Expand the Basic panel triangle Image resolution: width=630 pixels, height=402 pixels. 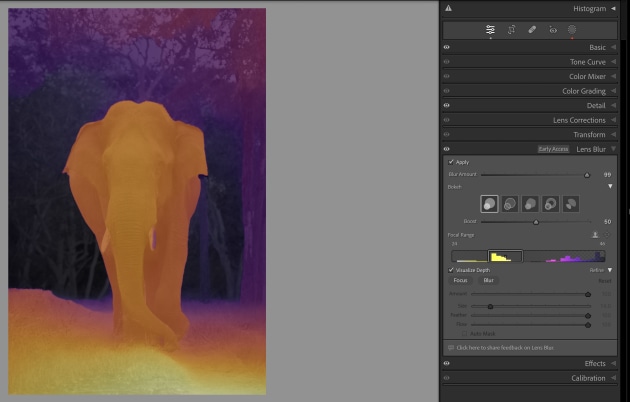click(613, 47)
